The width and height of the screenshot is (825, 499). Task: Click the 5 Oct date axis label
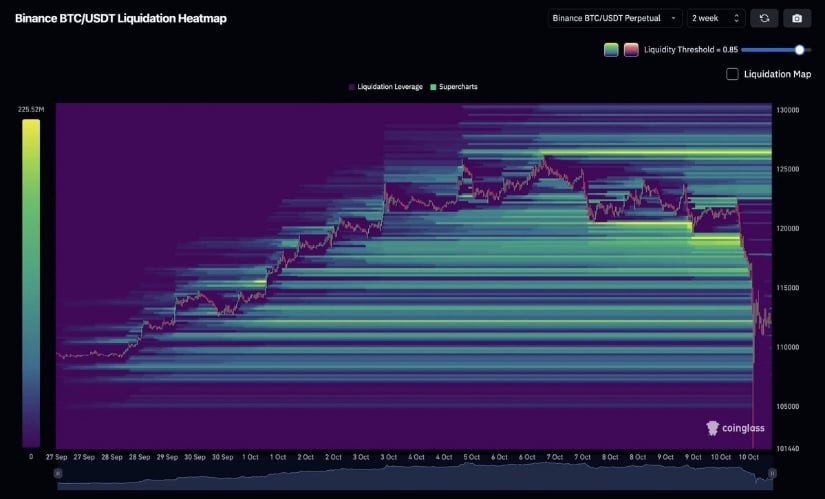470,457
